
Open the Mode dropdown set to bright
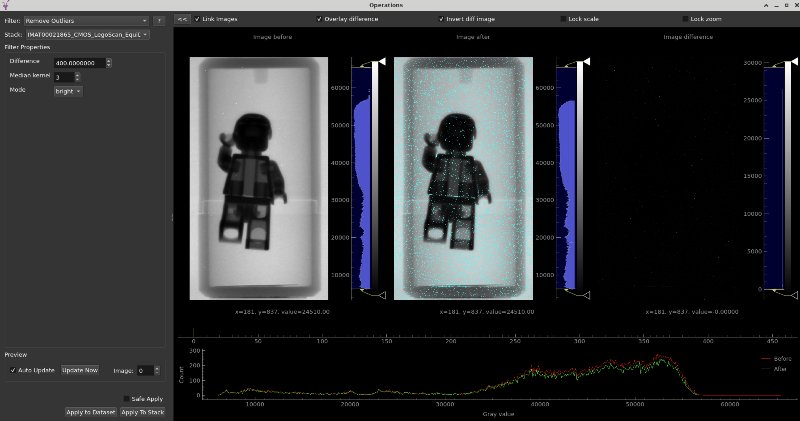(x=68, y=91)
